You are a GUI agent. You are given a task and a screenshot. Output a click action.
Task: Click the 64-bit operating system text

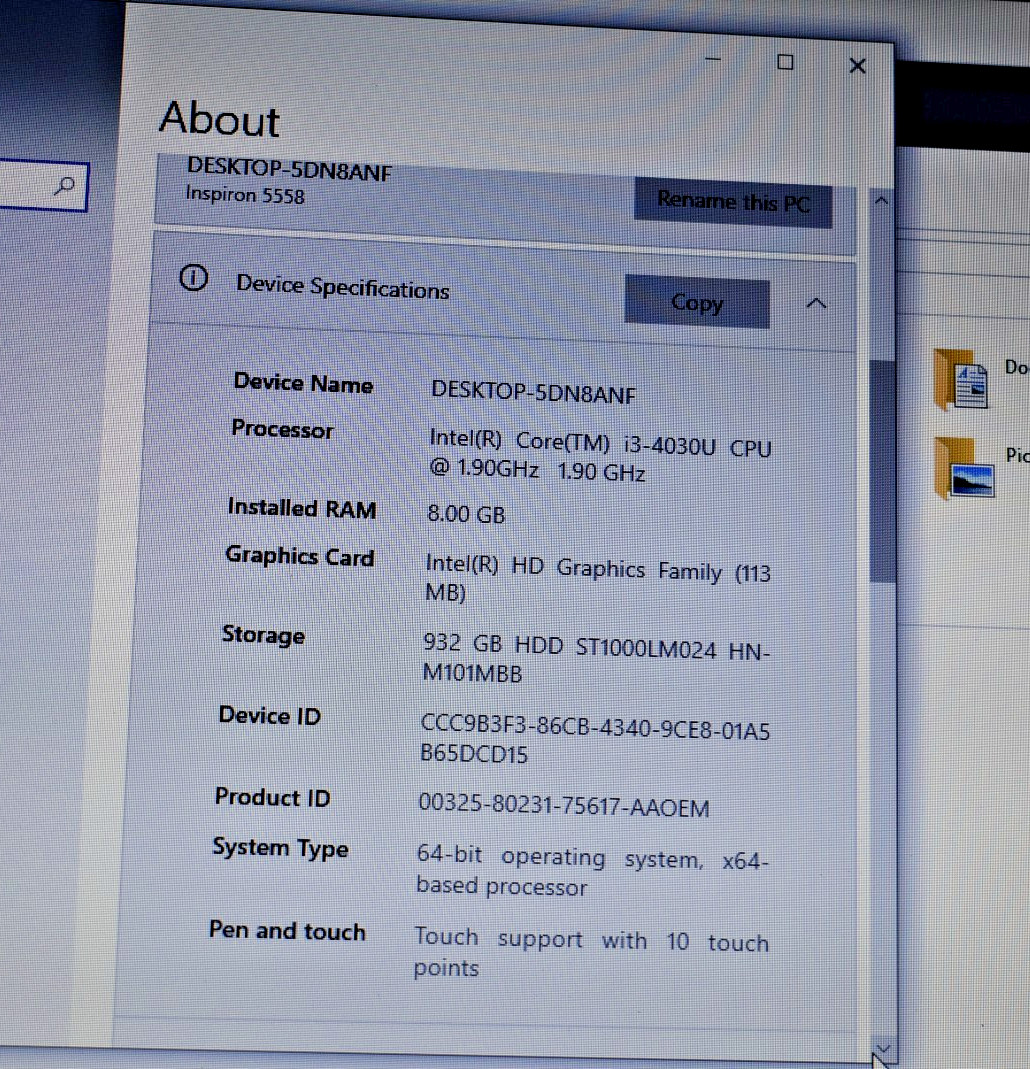(x=592, y=871)
